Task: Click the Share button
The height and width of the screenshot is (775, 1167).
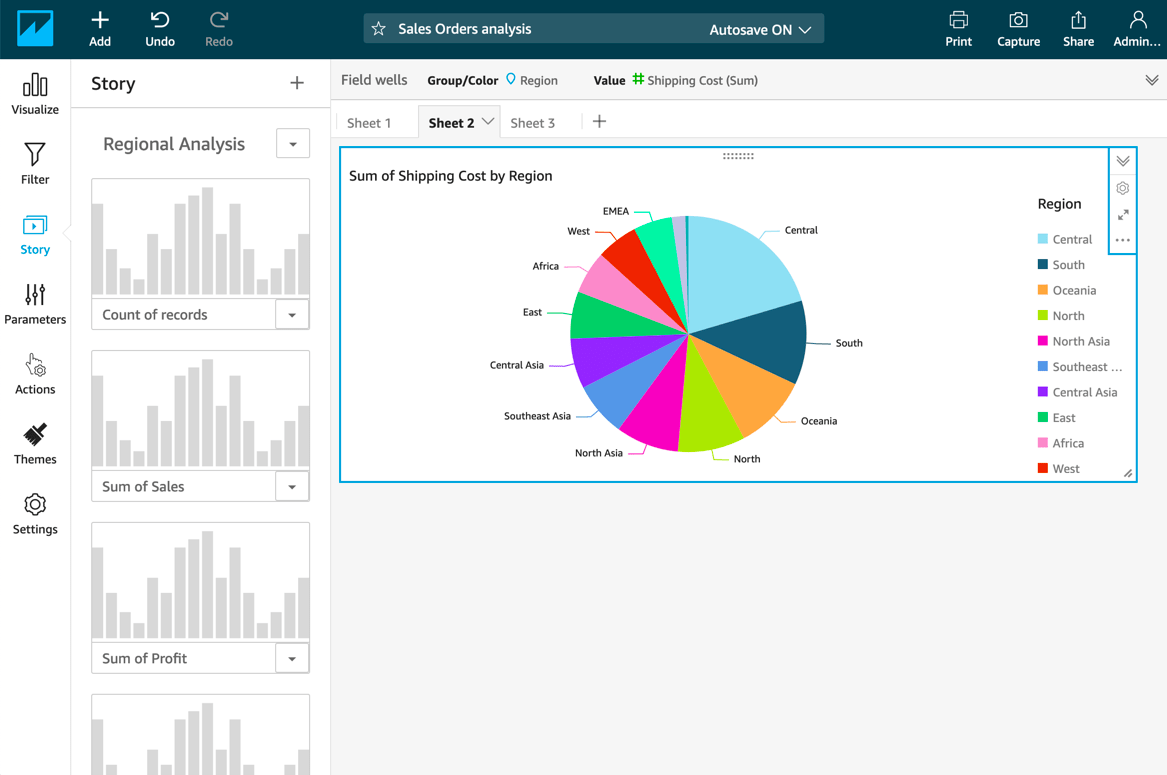Action: point(1078,28)
